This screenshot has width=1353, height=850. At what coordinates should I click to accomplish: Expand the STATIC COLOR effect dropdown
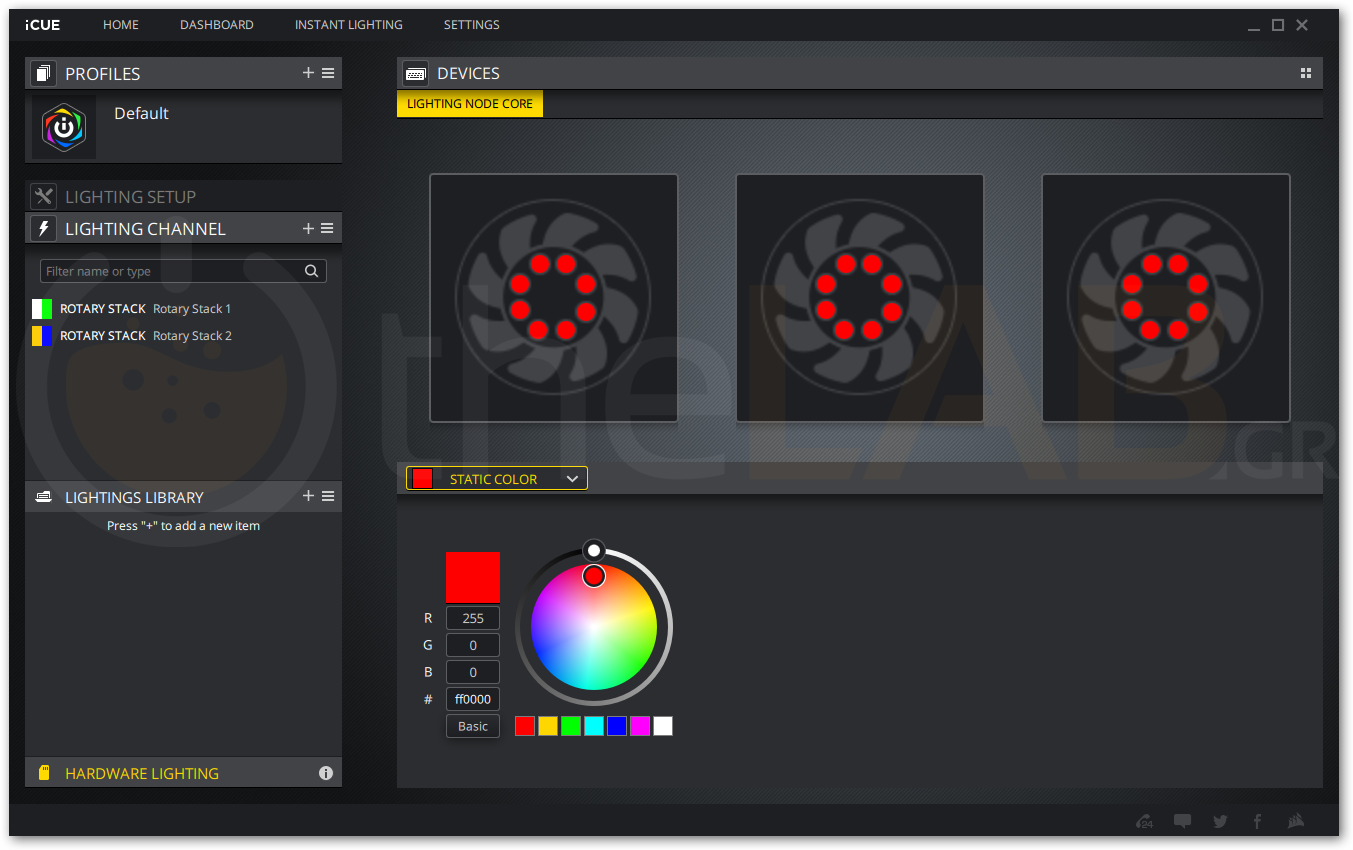[x=497, y=479]
